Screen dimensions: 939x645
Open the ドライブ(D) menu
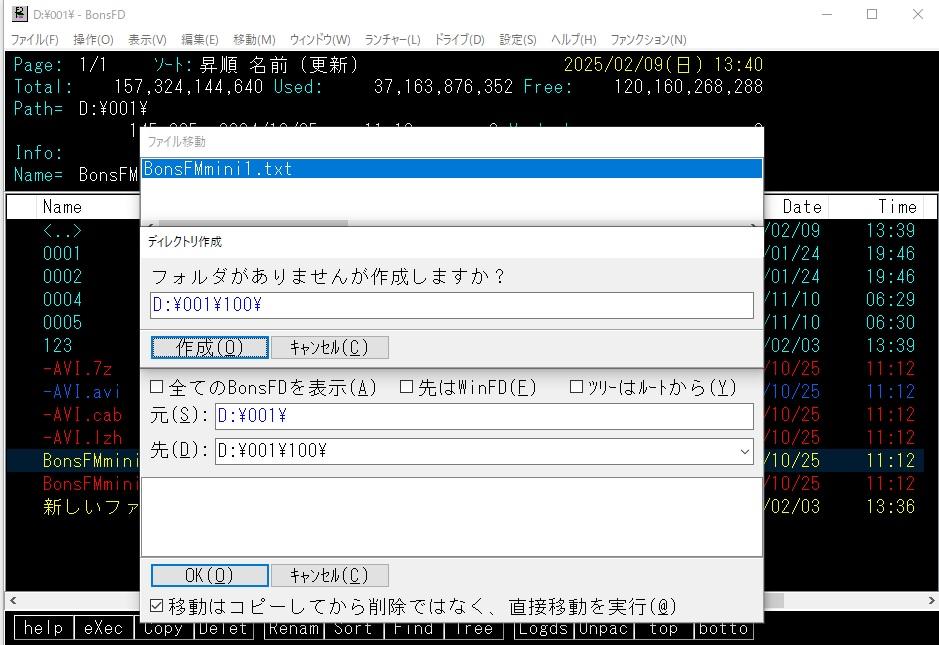[460, 39]
